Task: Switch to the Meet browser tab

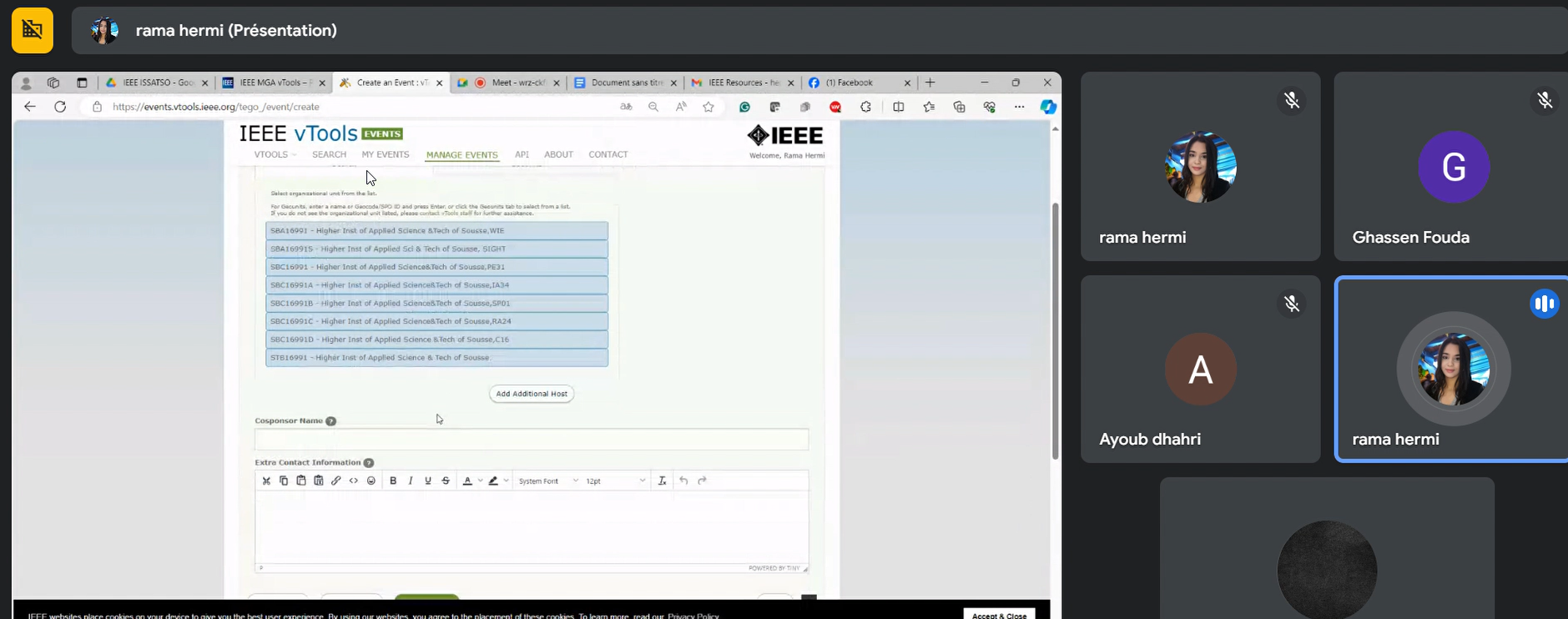Action: tap(508, 83)
